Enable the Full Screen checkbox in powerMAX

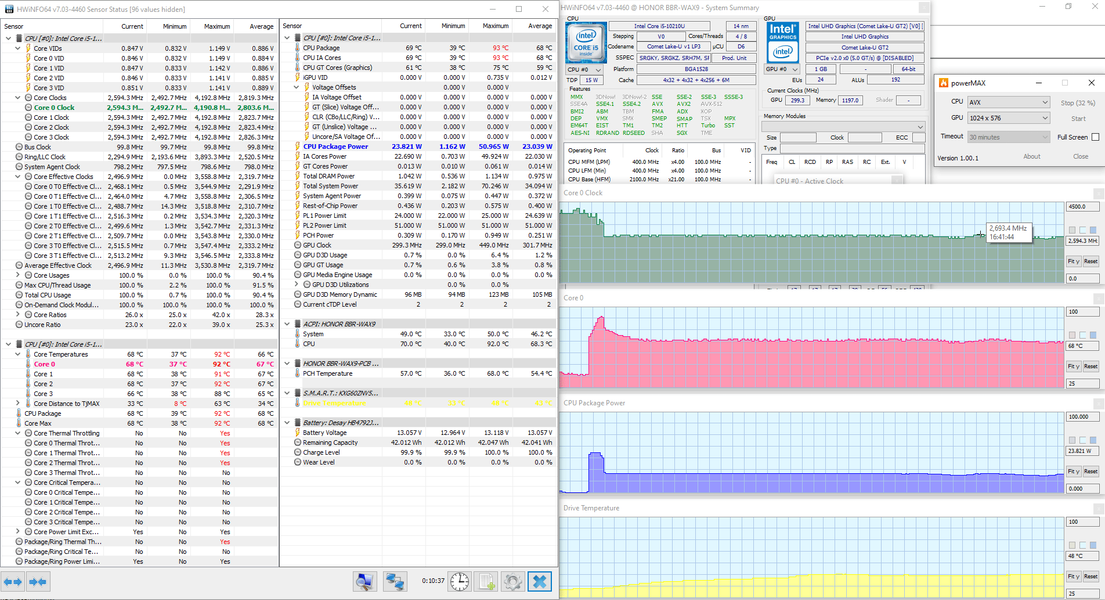tap(1095, 137)
